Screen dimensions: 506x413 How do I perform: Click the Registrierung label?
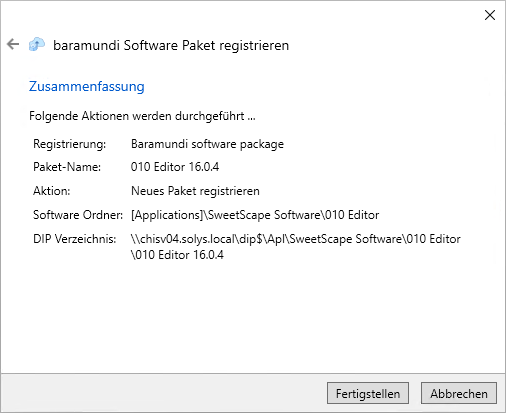click(x=69, y=144)
